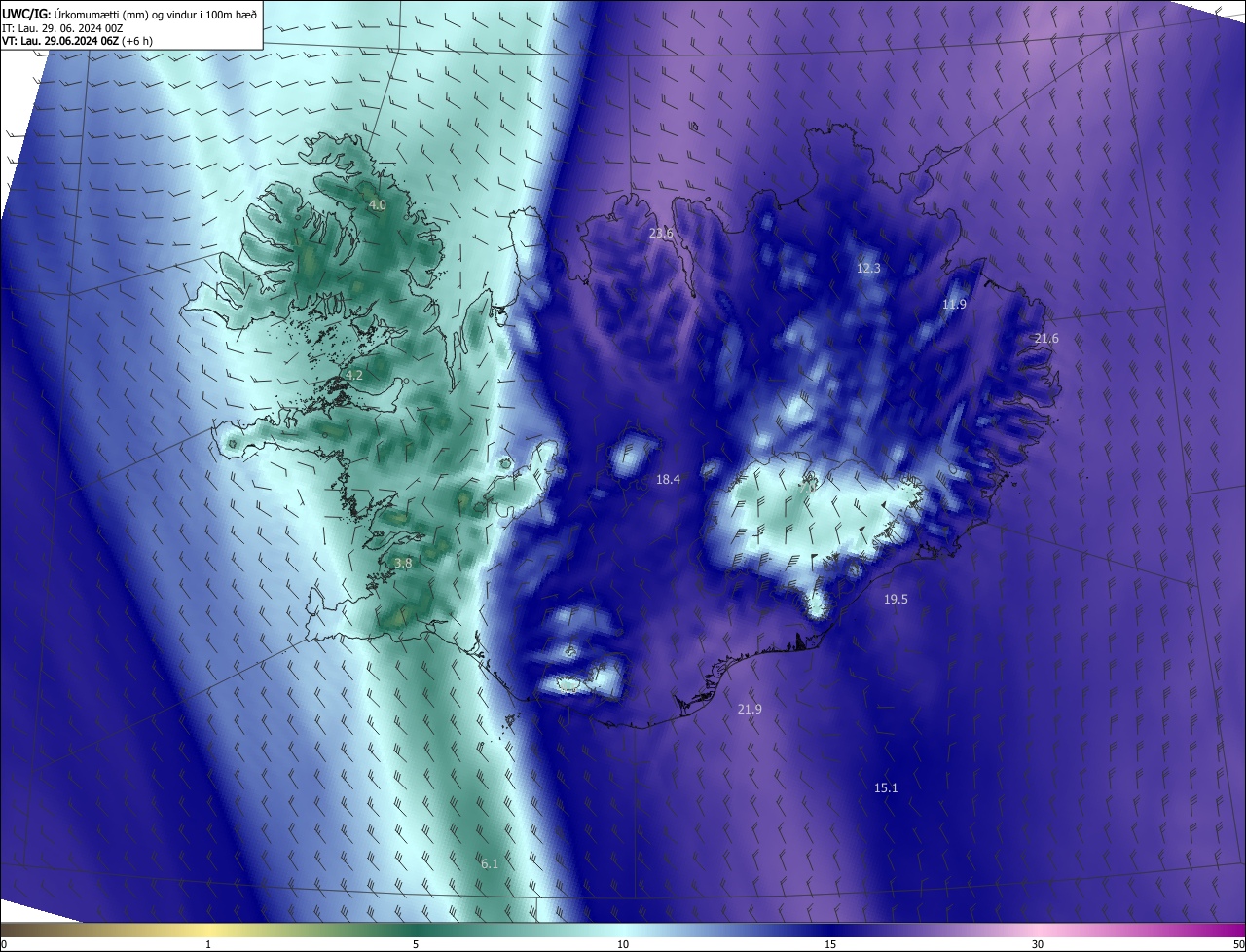1246x952 pixels.
Task: Select the 10 tick label on the colour scale
Action: click(623, 944)
